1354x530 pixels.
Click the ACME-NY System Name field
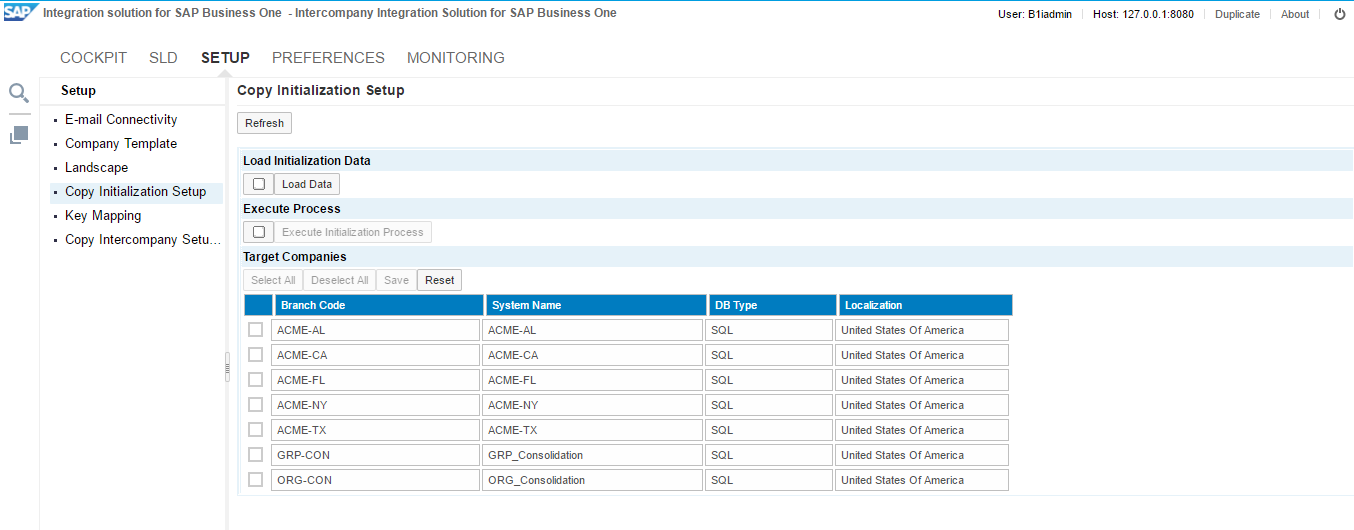tap(593, 405)
